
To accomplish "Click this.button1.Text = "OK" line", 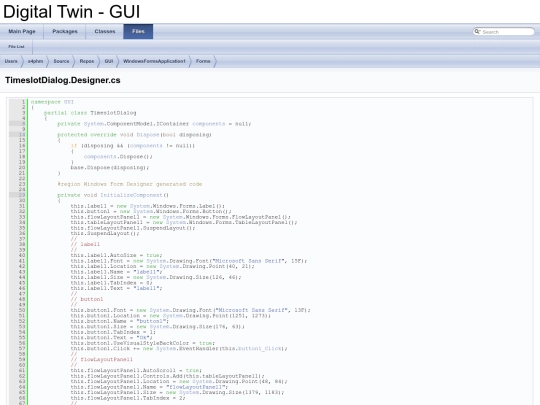I will click(x=111, y=338).
